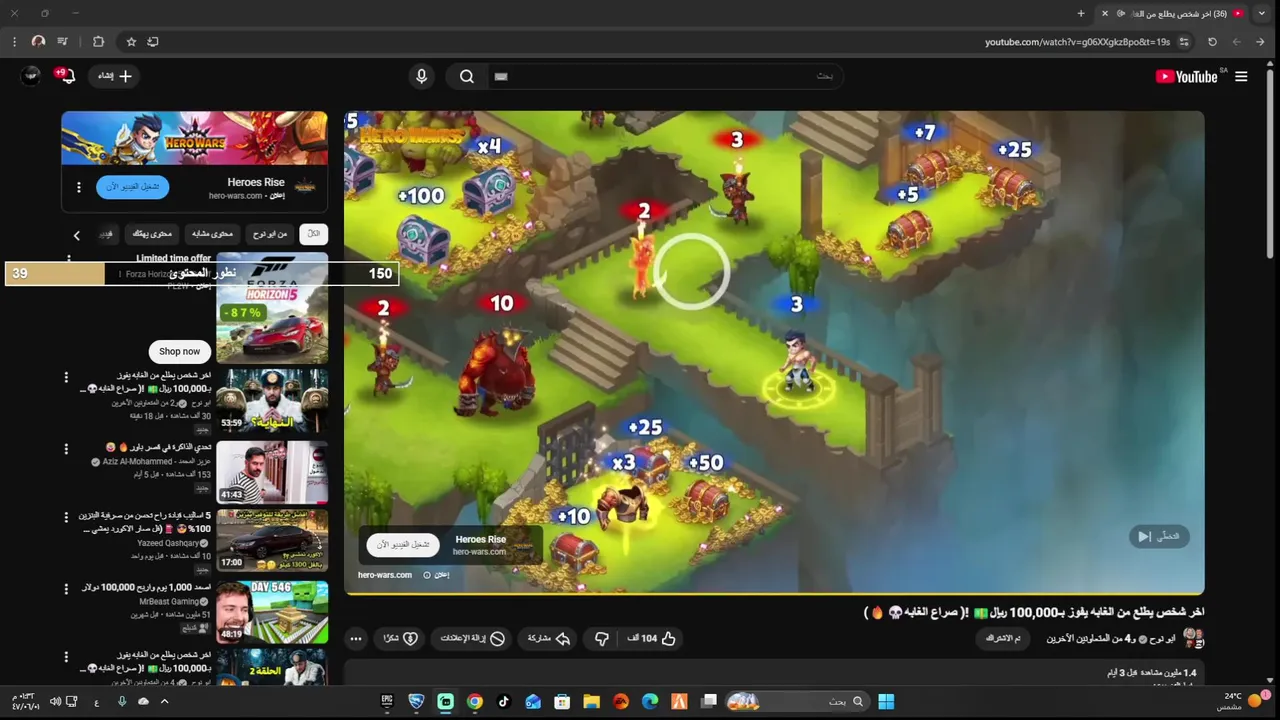Open the sidebar Hero Wars banner ad
The image size is (1280, 720).
[x=194, y=138]
